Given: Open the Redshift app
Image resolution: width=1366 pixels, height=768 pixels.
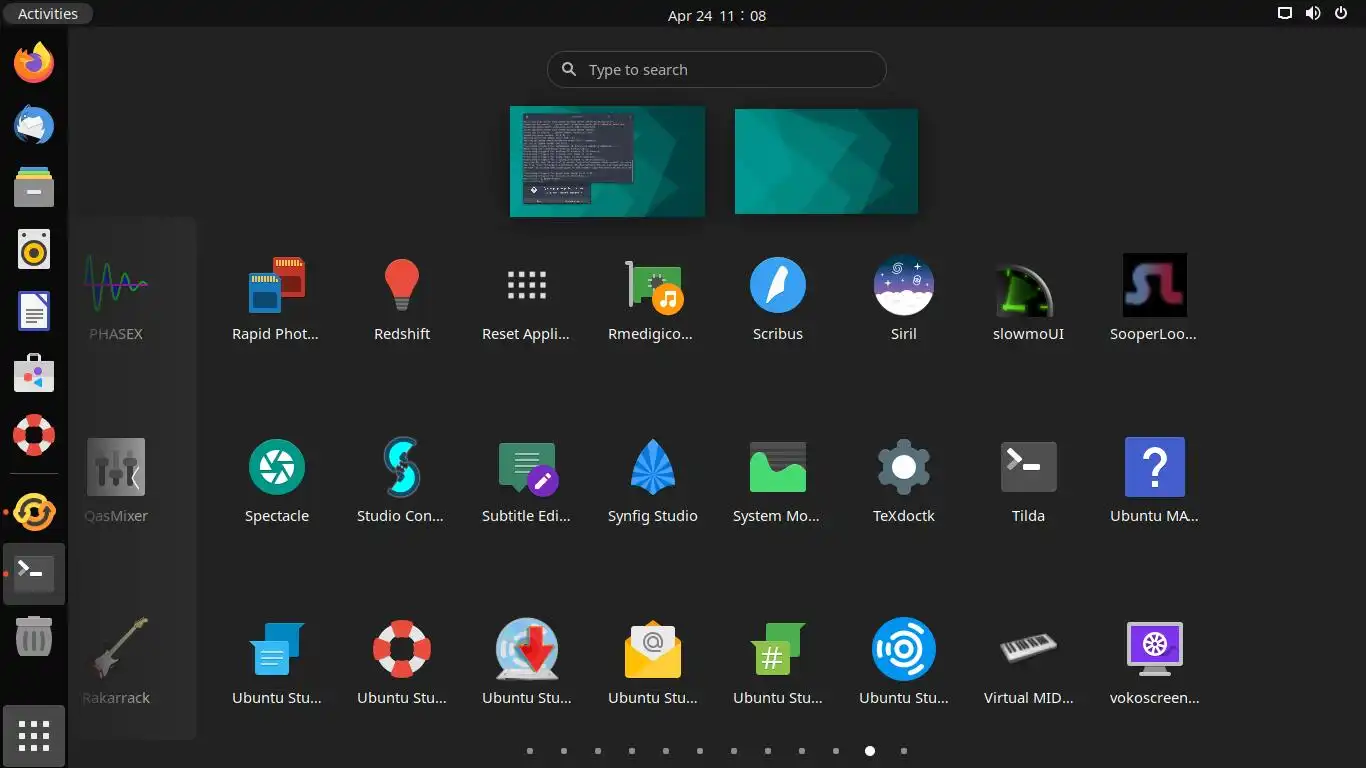Looking at the screenshot, I should 402,297.
